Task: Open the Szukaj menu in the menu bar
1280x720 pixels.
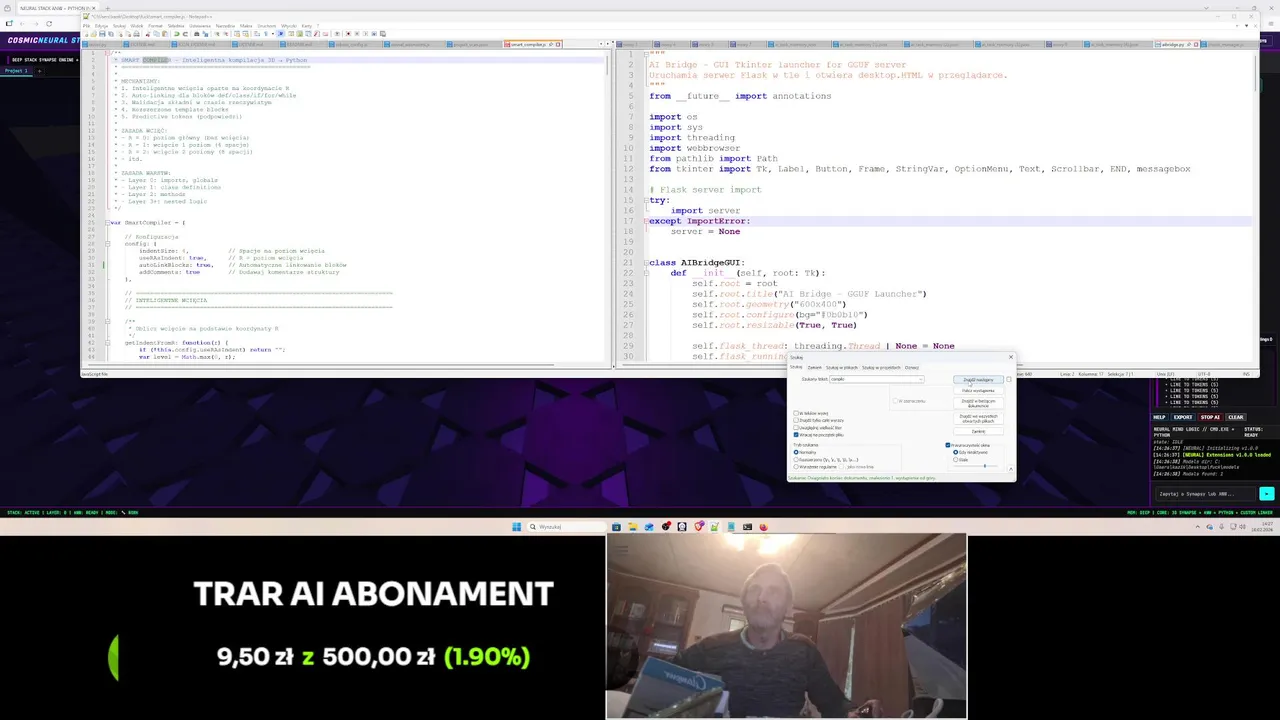Action: pyautogui.click(x=119, y=25)
